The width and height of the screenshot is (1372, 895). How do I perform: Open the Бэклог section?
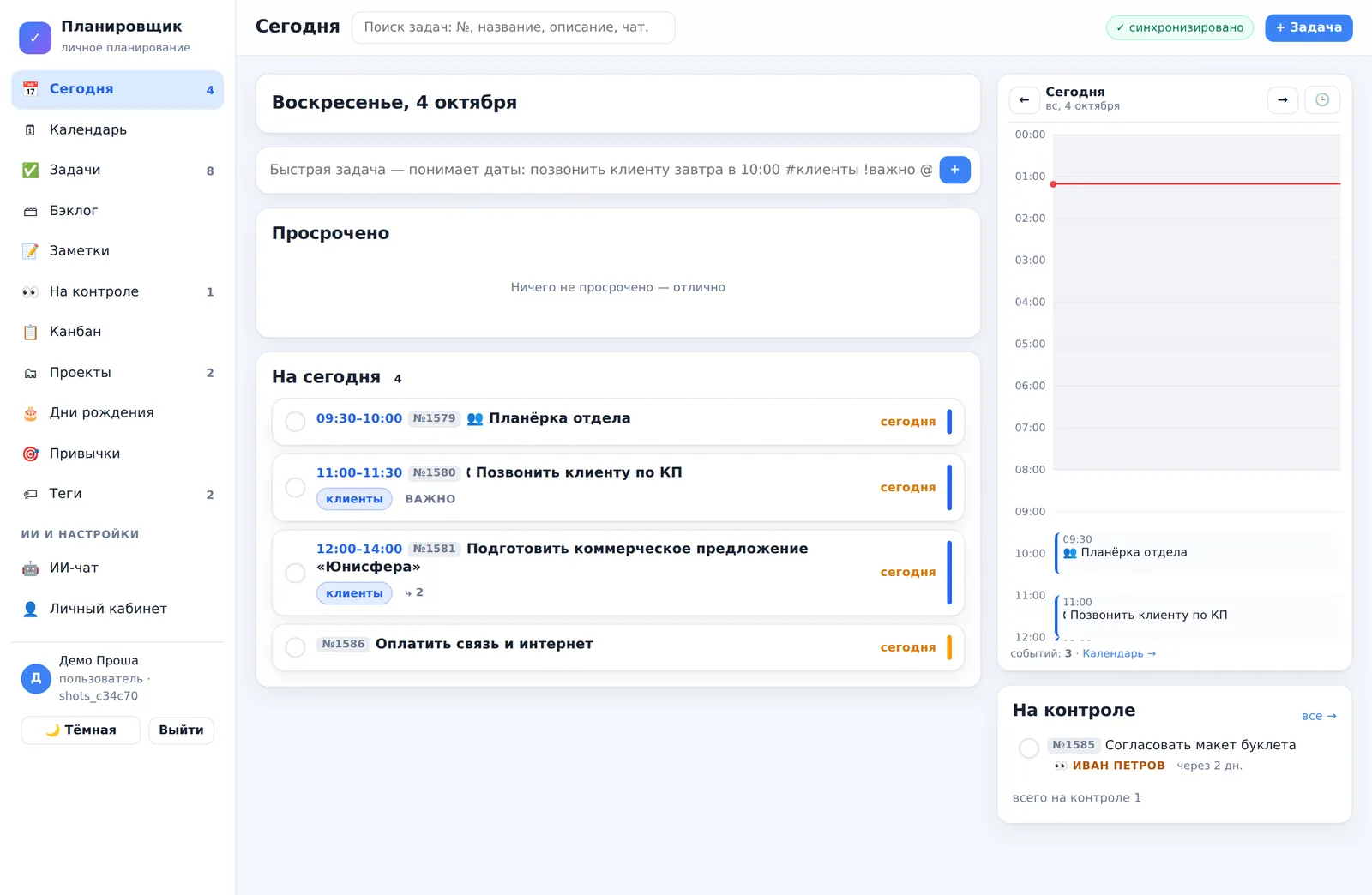(117, 211)
